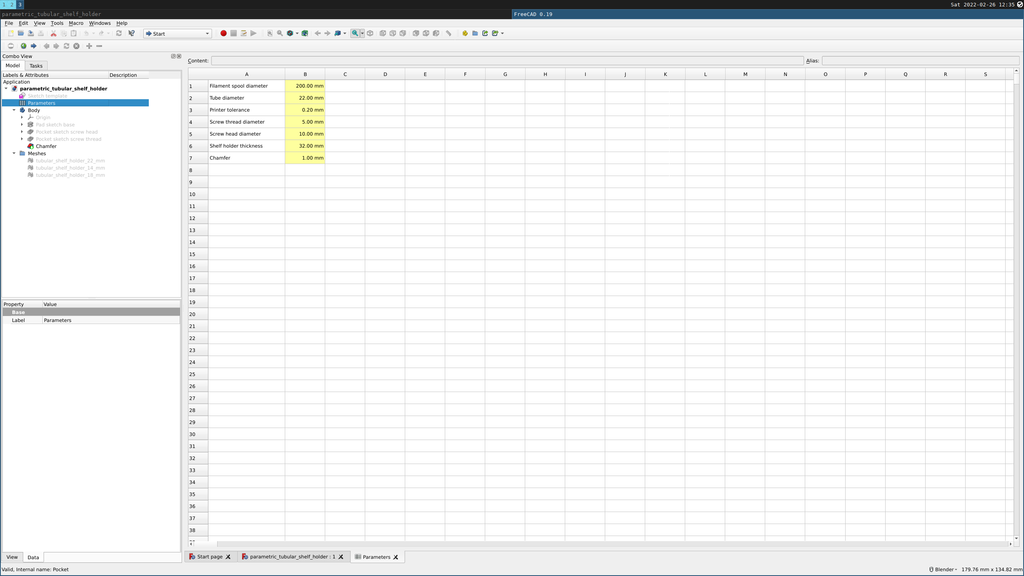Viewport: 1024px width, 576px height.
Task: Expand the Pocket sketch screw head node
Action: click(x=22, y=132)
